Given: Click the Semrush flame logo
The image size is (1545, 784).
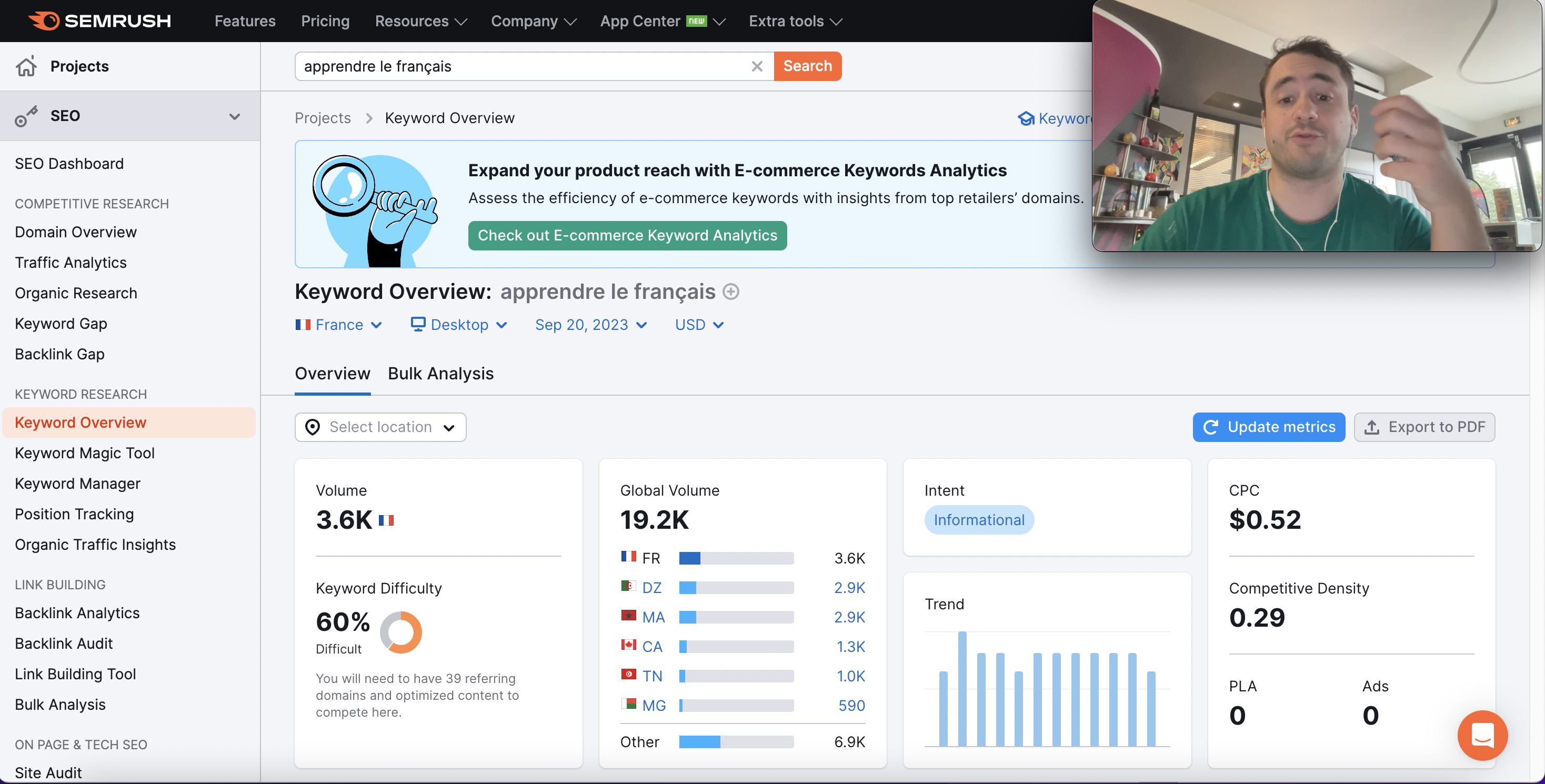Looking at the screenshot, I should (44, 21).
